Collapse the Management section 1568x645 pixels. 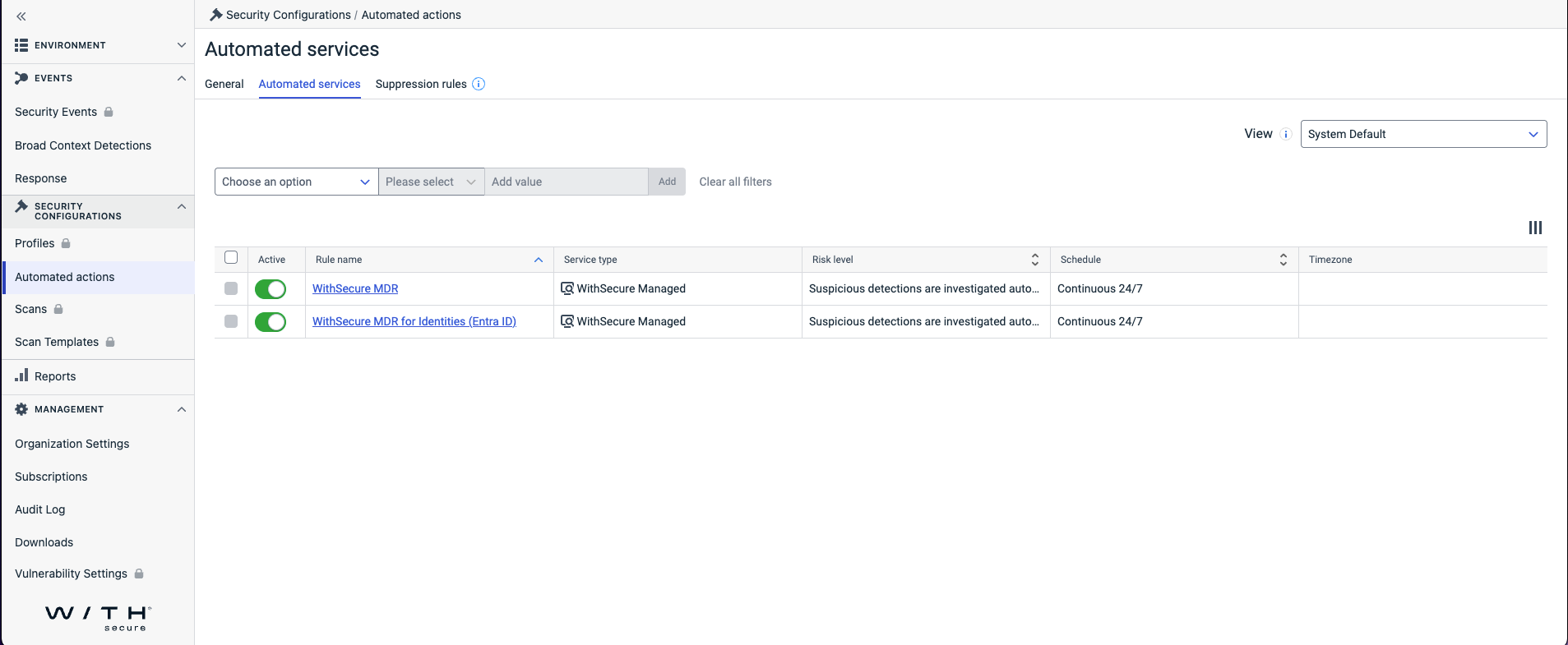(182, 409)
